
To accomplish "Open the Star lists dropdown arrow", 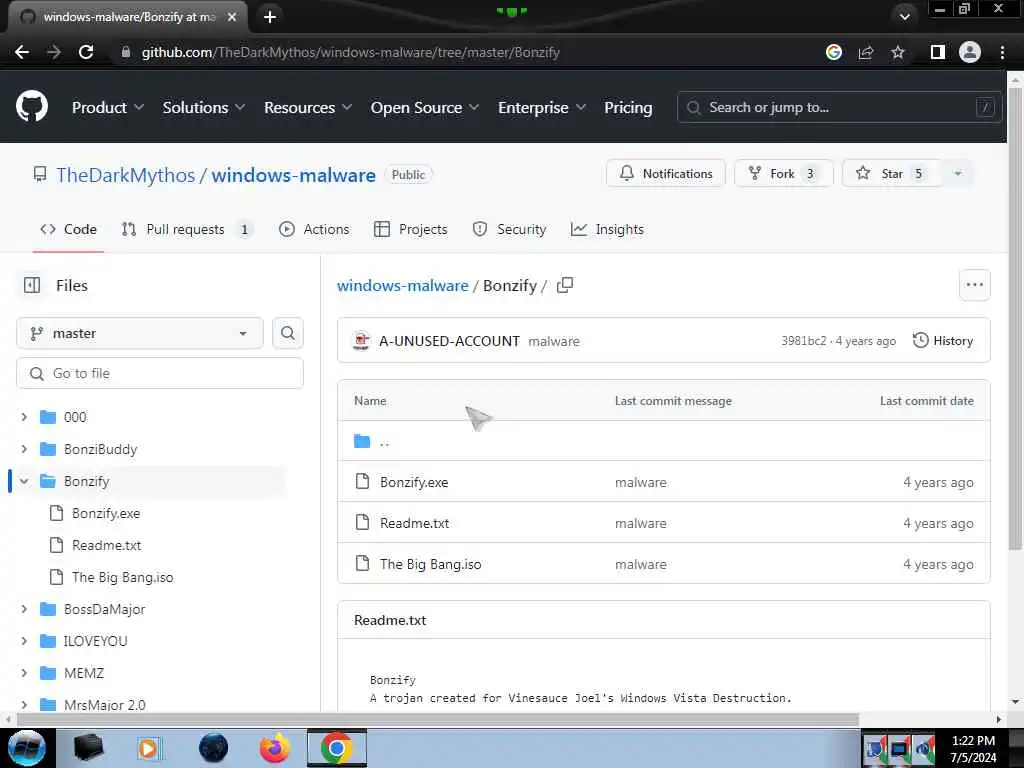I will (x=958, y=174).
